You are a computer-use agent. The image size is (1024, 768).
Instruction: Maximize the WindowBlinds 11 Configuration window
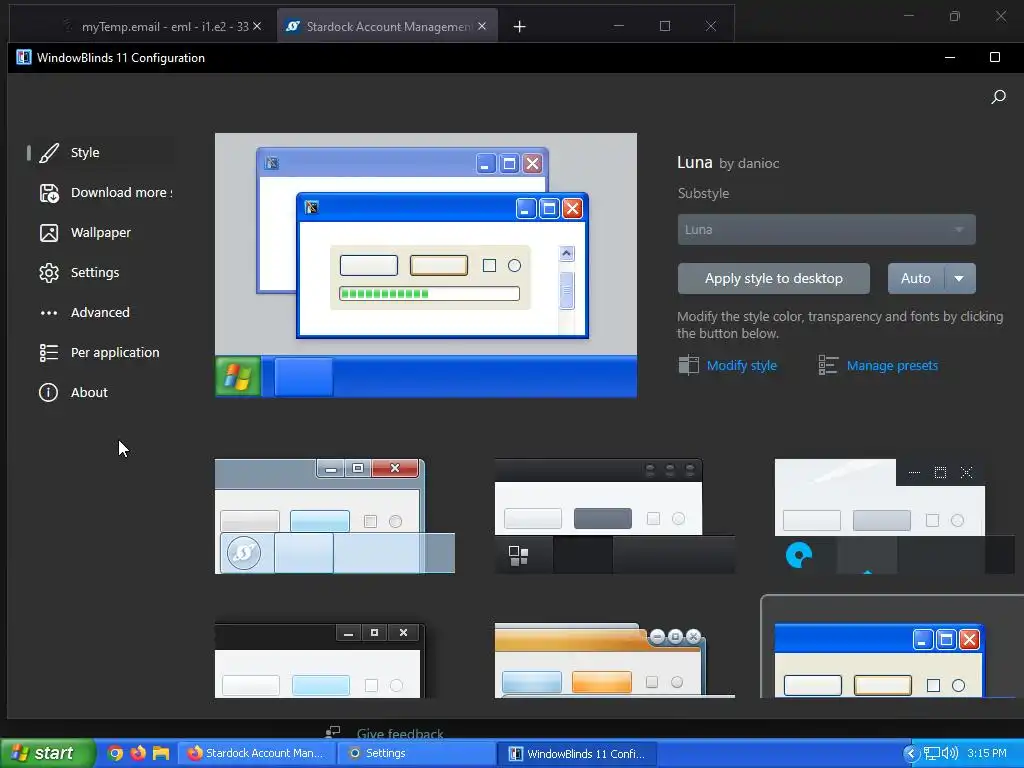click(995, 57)
